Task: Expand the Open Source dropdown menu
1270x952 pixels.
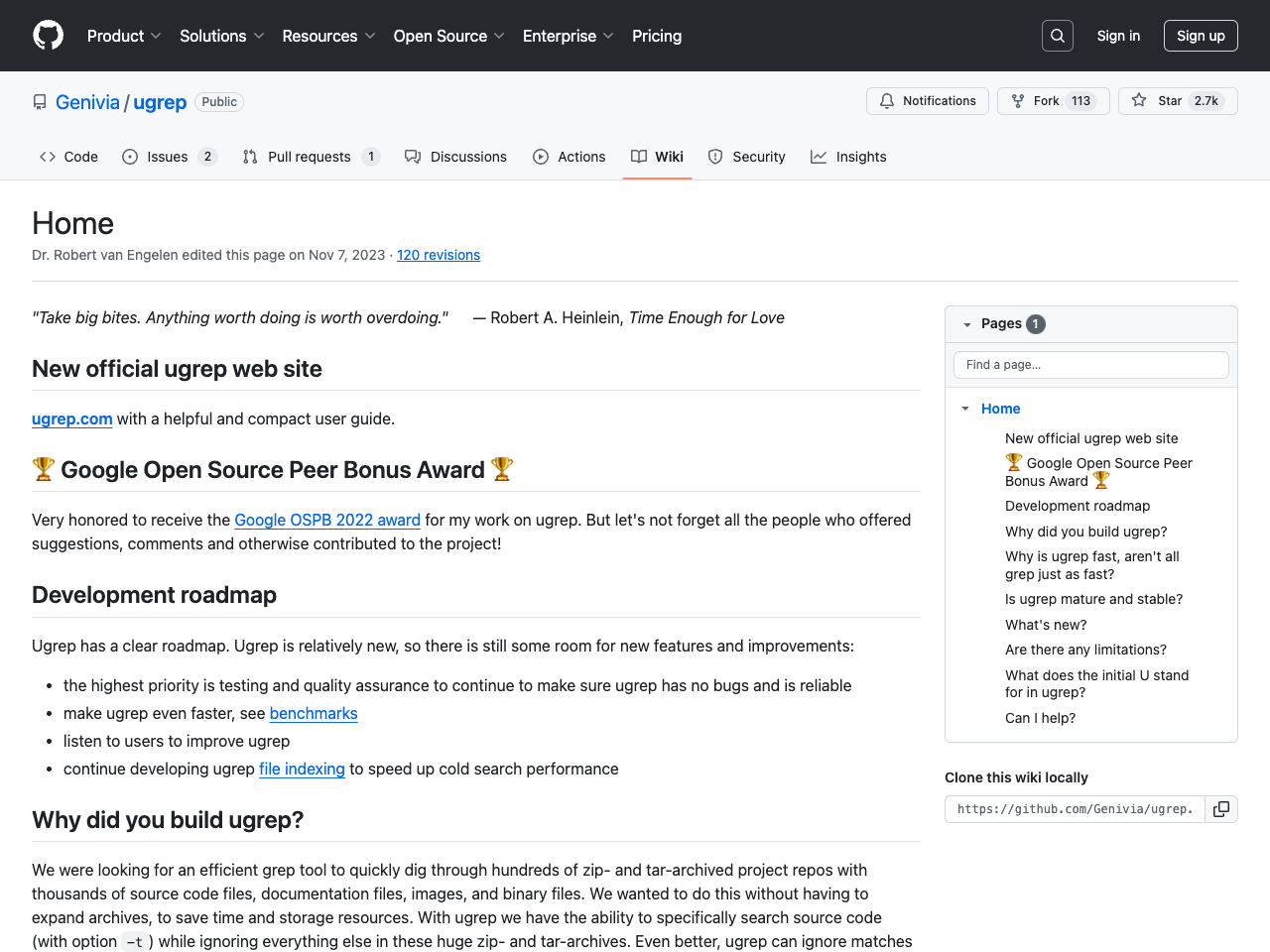Action: pos(449,36)
